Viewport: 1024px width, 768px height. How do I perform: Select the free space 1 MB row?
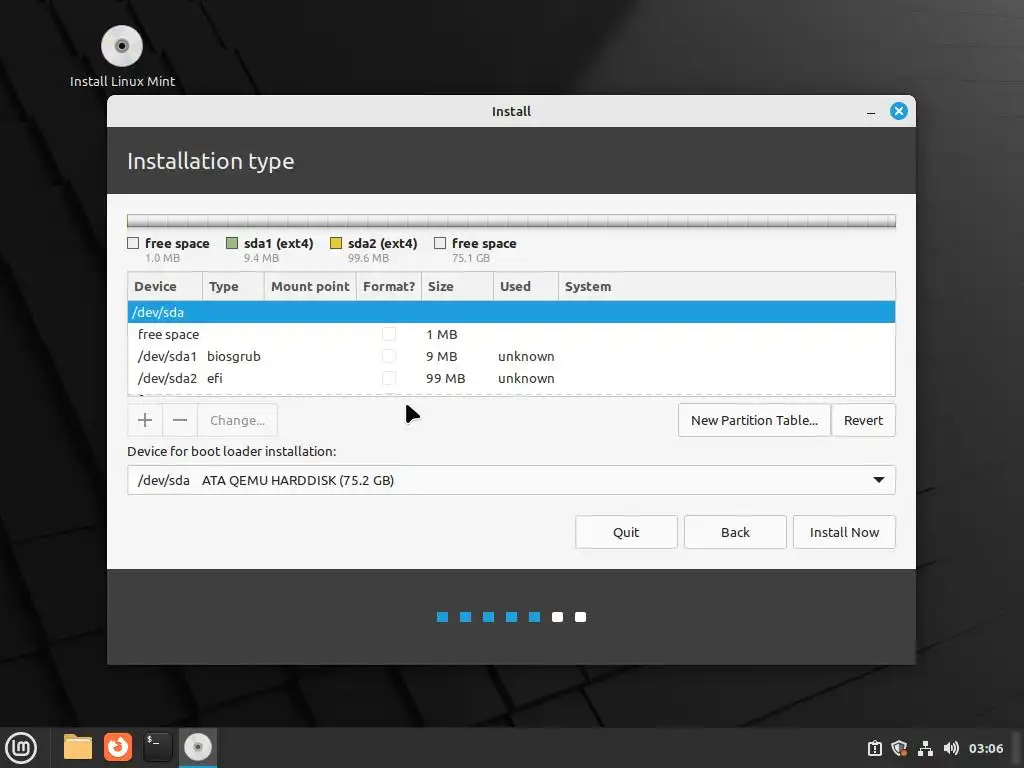point(511,334)
